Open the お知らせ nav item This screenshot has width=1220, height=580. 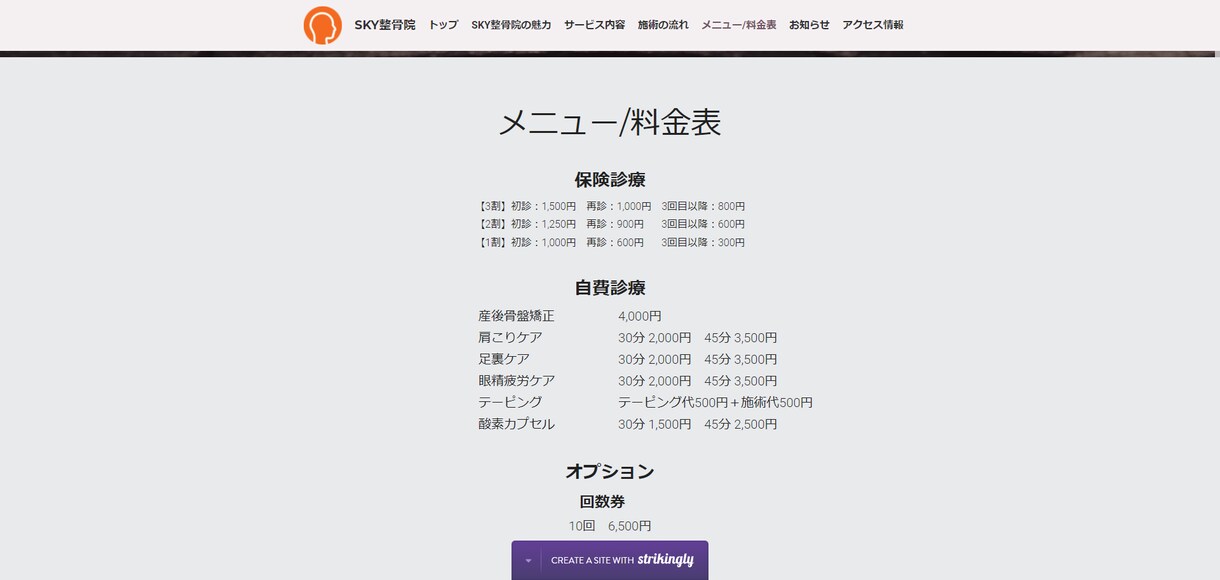pos(809,25)
